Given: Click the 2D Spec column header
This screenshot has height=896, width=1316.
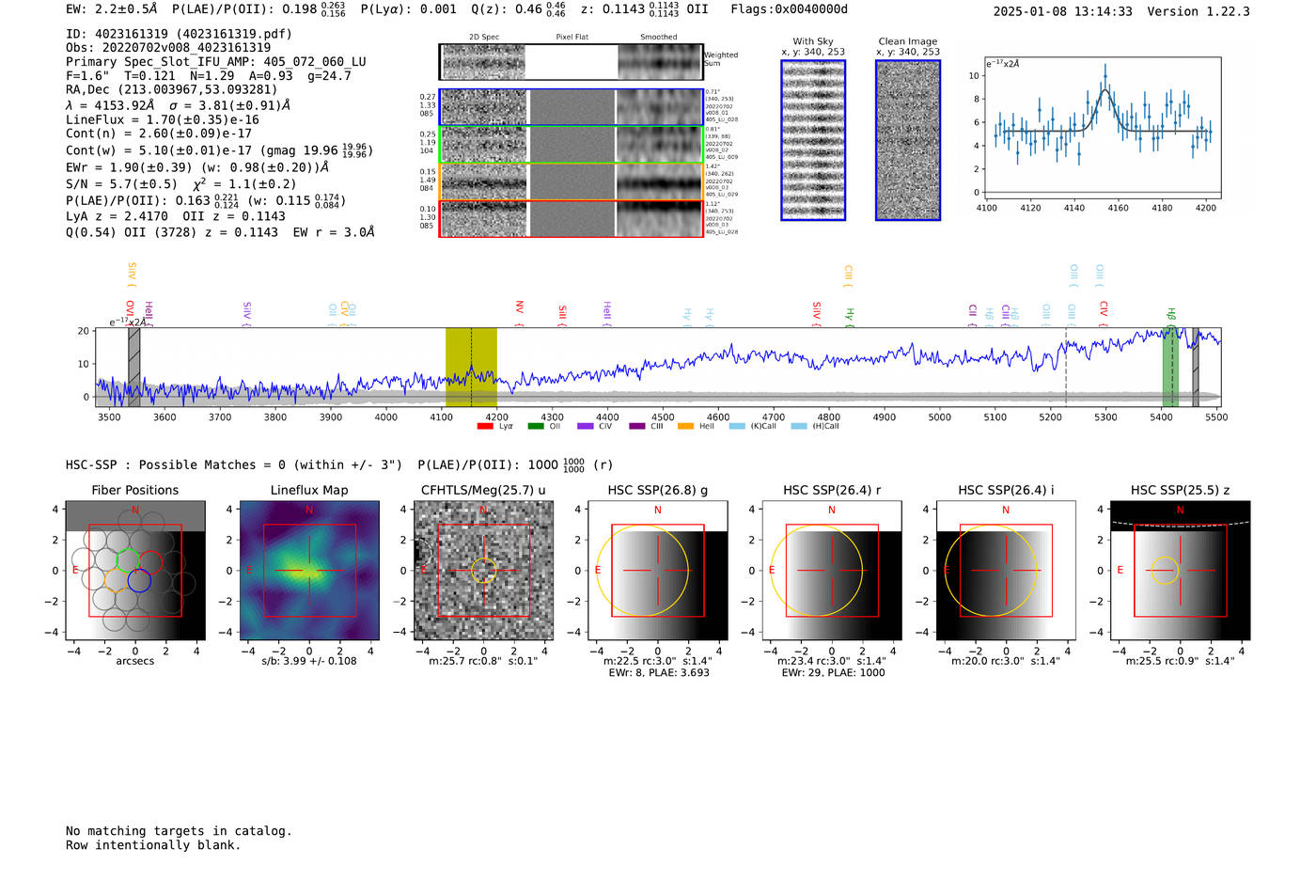Looking at the screenshot, I should [x=484, y=38].
